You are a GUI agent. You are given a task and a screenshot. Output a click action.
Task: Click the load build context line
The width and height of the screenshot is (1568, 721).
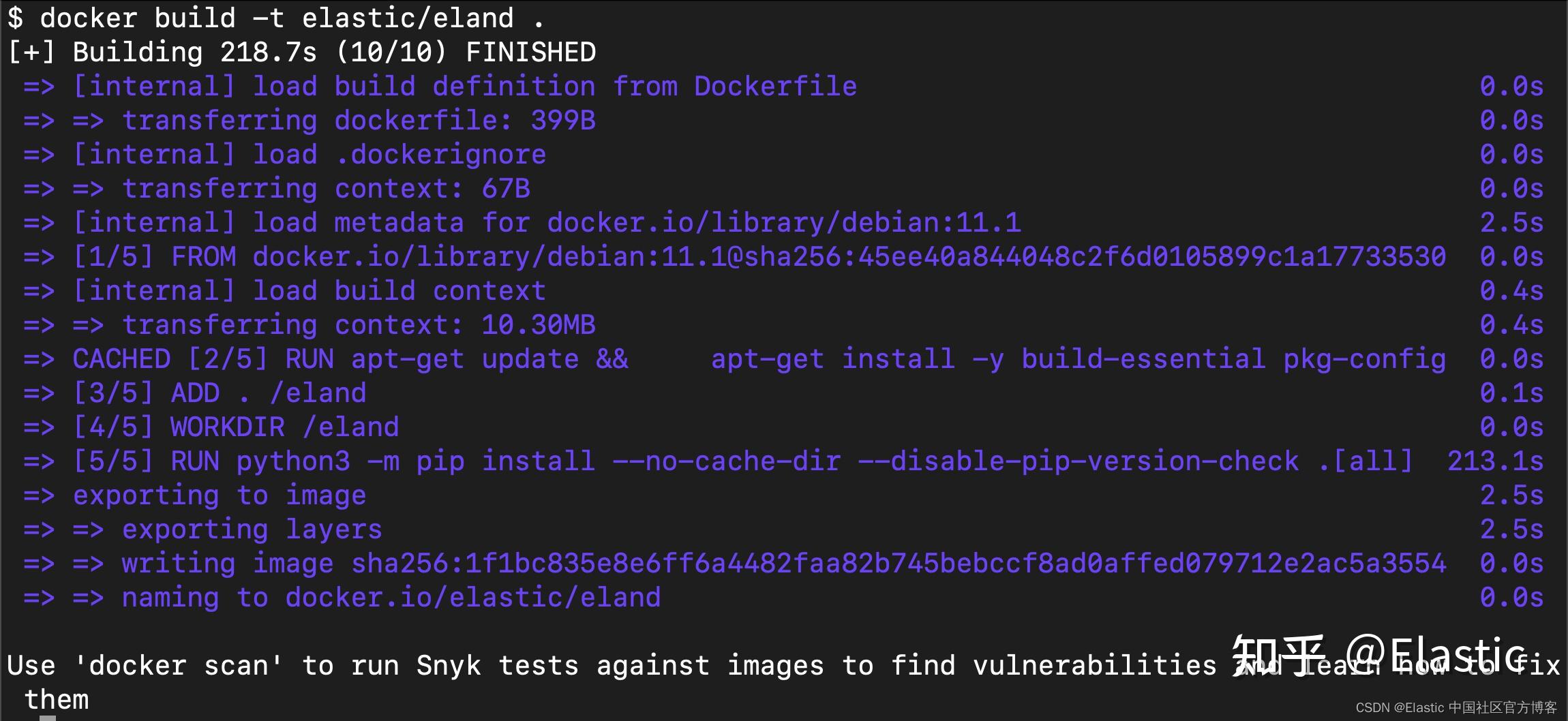309,291
